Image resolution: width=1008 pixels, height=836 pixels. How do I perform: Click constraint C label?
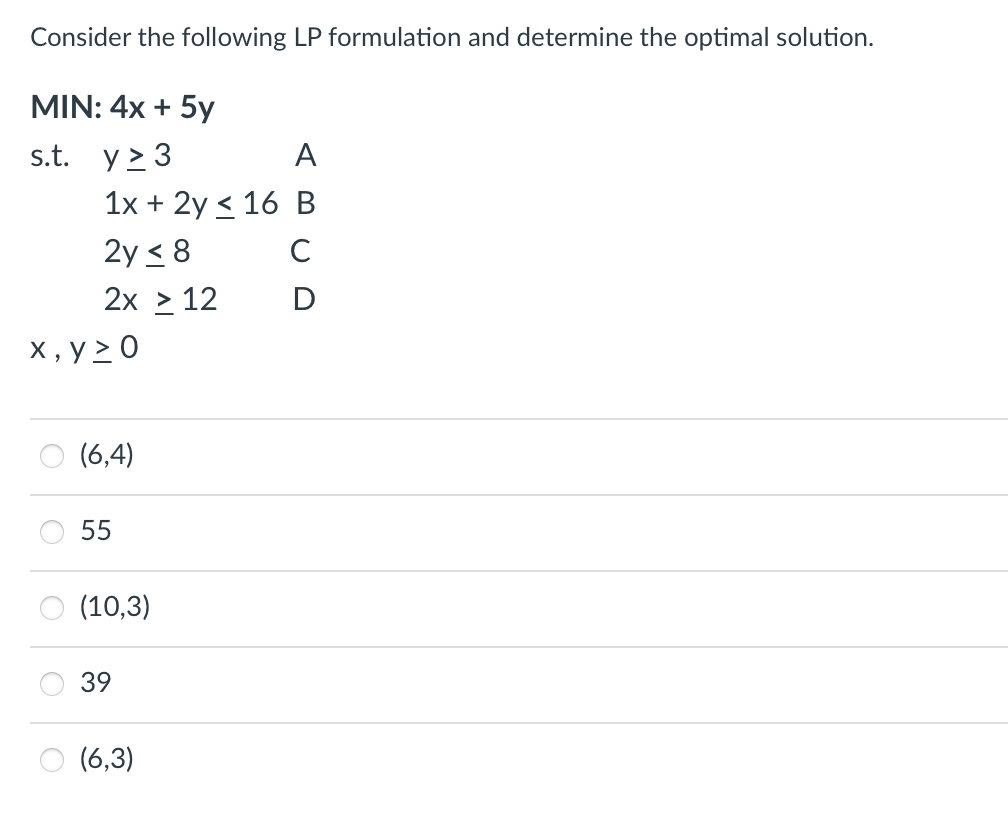pyautogui.click(x=299, y=251)
